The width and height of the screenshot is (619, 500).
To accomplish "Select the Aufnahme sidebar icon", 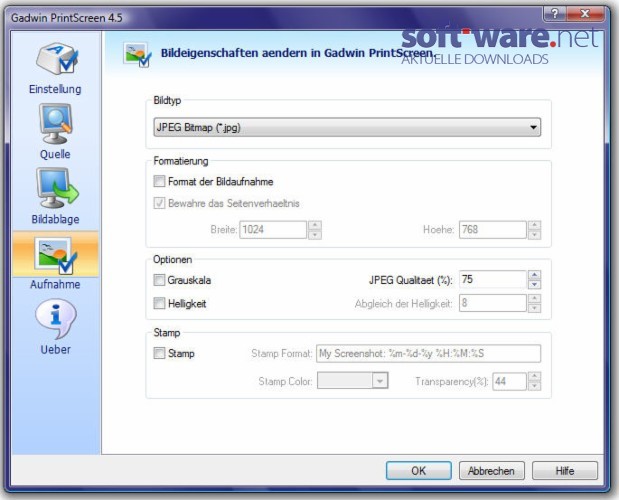I will pos(55,255).
